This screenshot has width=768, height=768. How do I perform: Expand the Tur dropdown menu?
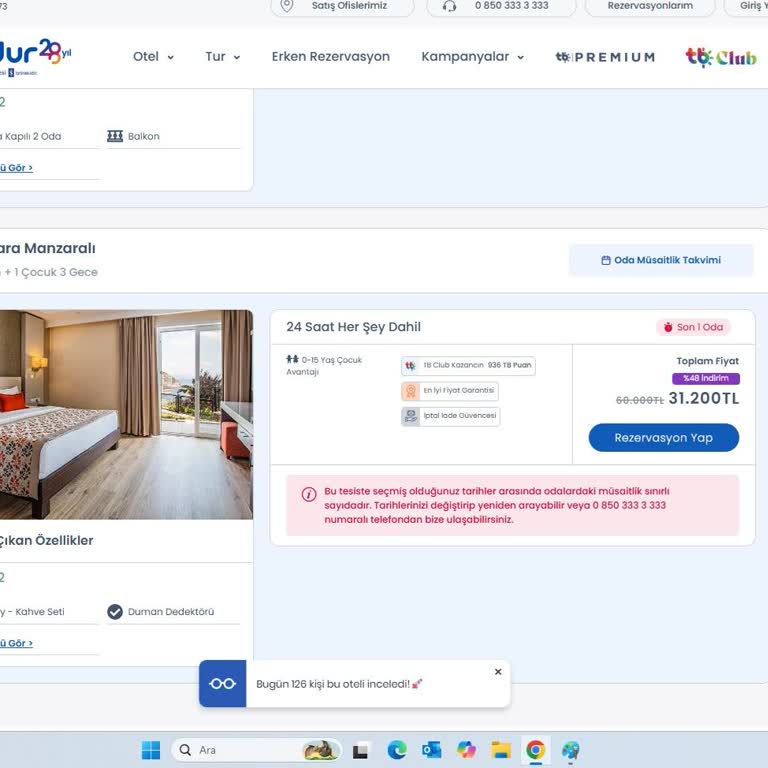click(222, 57)
